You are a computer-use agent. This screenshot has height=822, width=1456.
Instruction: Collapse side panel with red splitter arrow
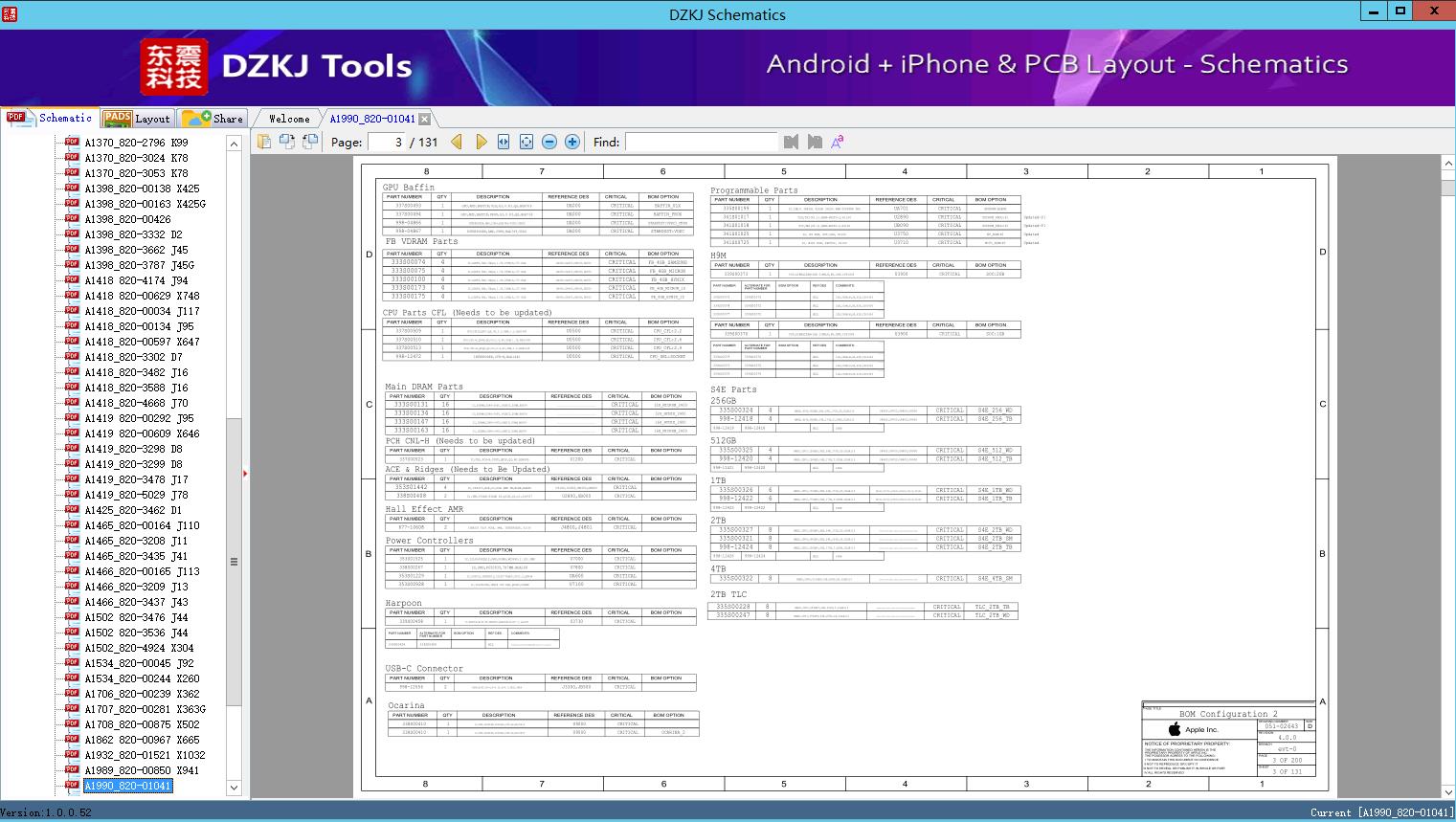pos(246,474)
